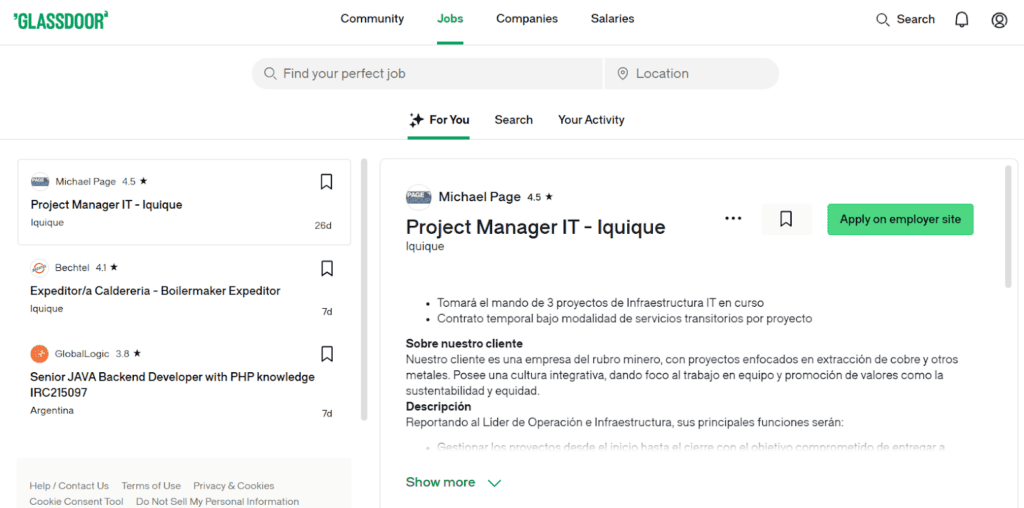Click GlobalLogic company name in list
The width and height of the screenshot is (1024, 508).
[x=83, y=354]
